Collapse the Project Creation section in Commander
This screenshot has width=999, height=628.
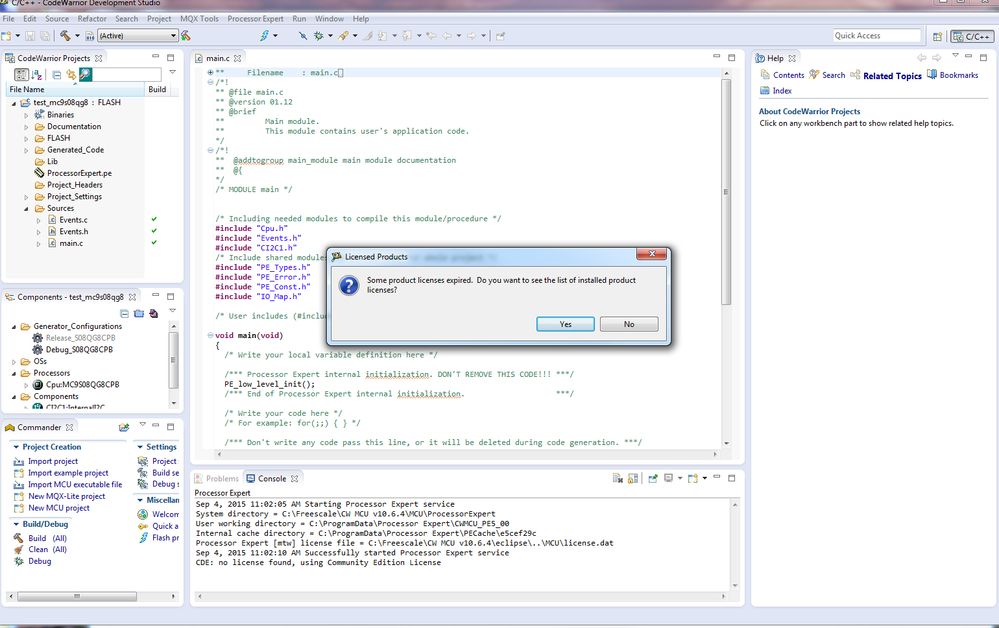click(x=16, y=447)
